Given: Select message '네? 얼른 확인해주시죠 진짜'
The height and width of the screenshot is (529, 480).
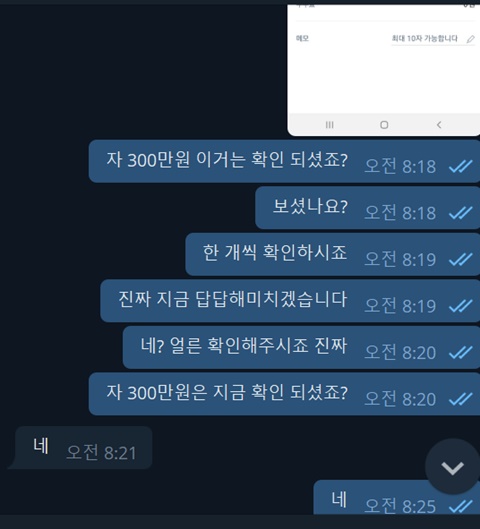Looking at the screenshot, I should click(301, 347).
